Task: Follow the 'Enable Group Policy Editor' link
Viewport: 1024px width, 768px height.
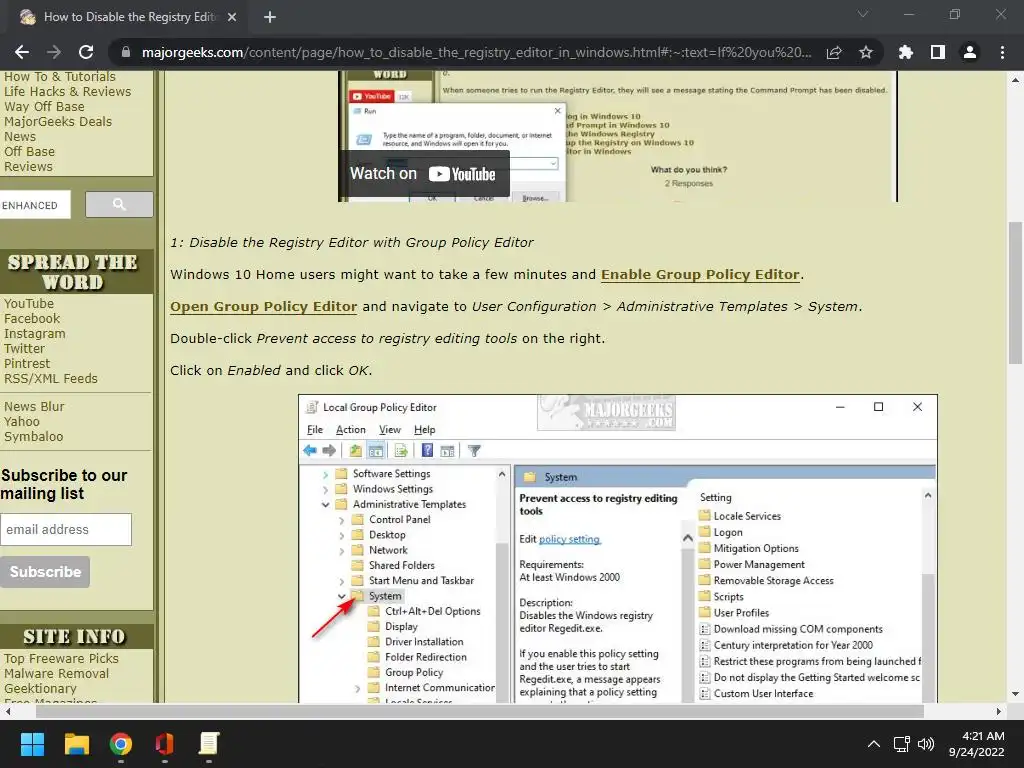Action: (x=700, y=274)
